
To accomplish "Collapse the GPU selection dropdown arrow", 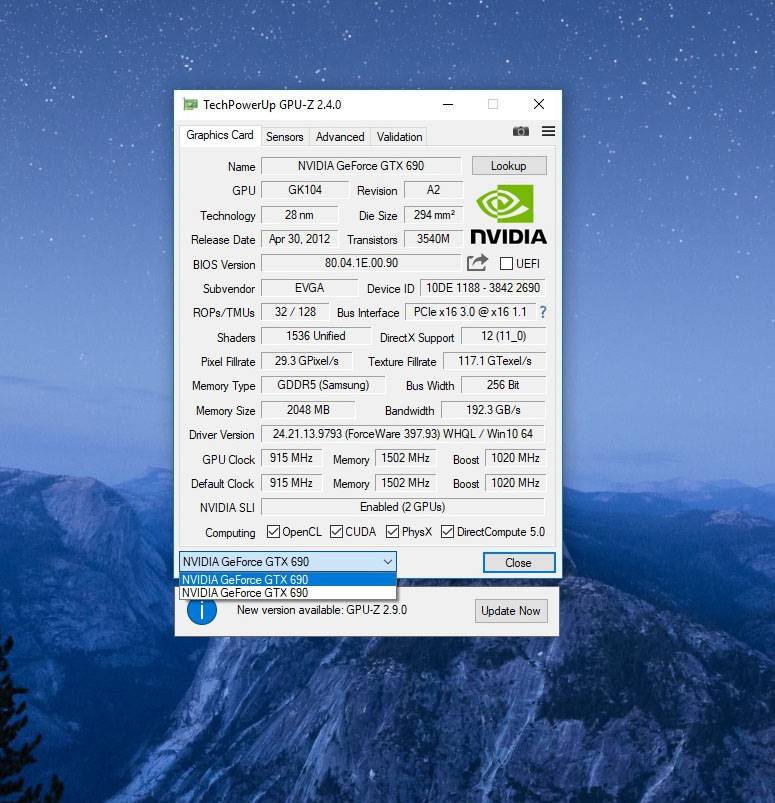I will coord(388,562).
